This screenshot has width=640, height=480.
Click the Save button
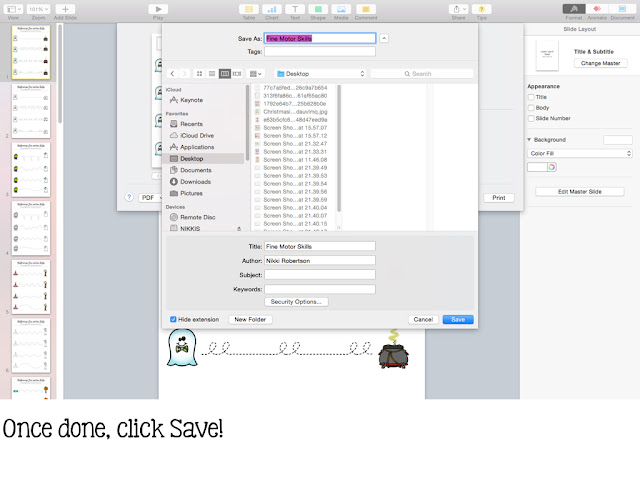pyautogui.click(x=458, y=320)
